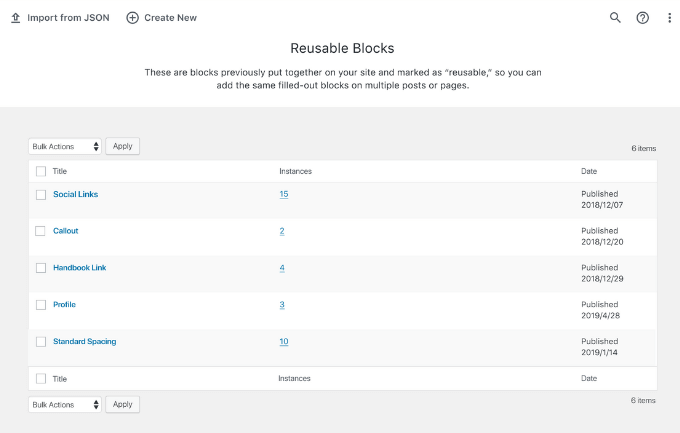The width and height of the screenshot is (680, 433).
Task: Click the Instances column header
Action: [x=295, y=171]
